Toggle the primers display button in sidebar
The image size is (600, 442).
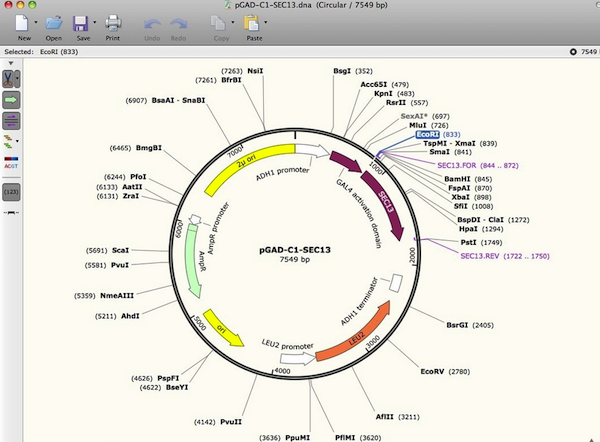click(x=12, y=121)
